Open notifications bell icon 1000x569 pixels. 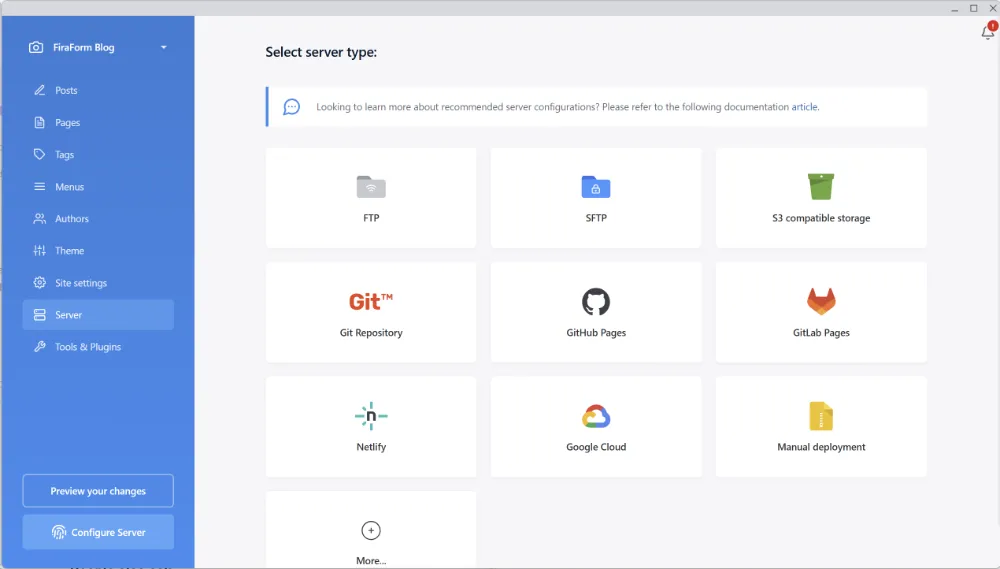point(988,31)
